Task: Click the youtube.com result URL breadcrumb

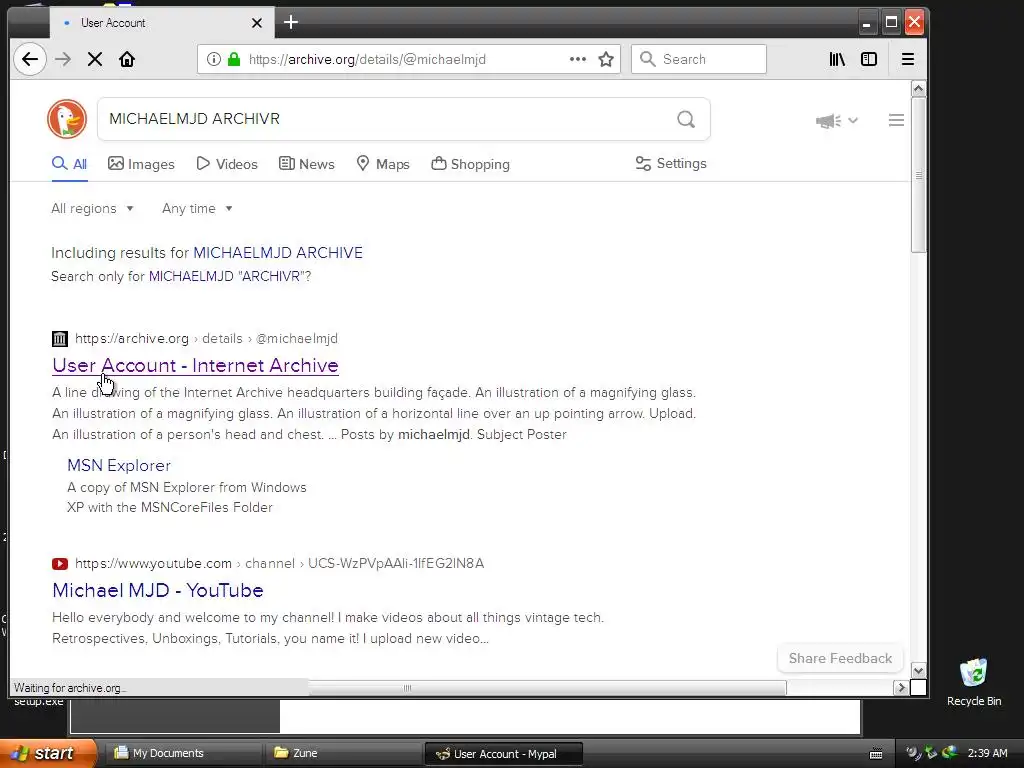Action: pyautogui.click(x=280, y=564)
